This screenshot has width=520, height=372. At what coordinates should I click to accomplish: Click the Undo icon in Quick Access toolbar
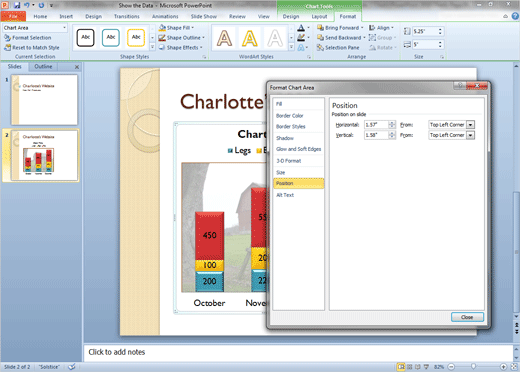27,5
